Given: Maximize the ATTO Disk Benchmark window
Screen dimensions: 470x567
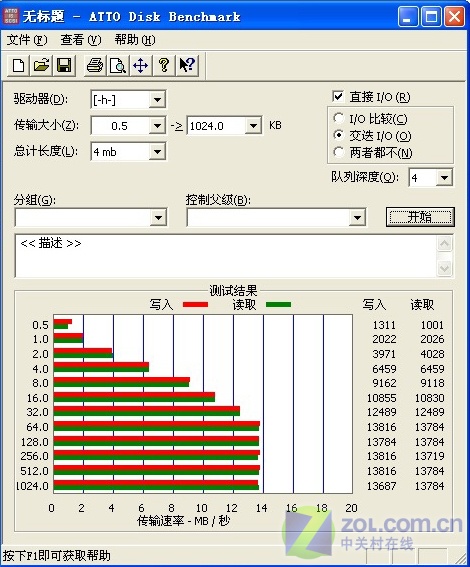Looking at the screenshot, I should coord(431,17).
